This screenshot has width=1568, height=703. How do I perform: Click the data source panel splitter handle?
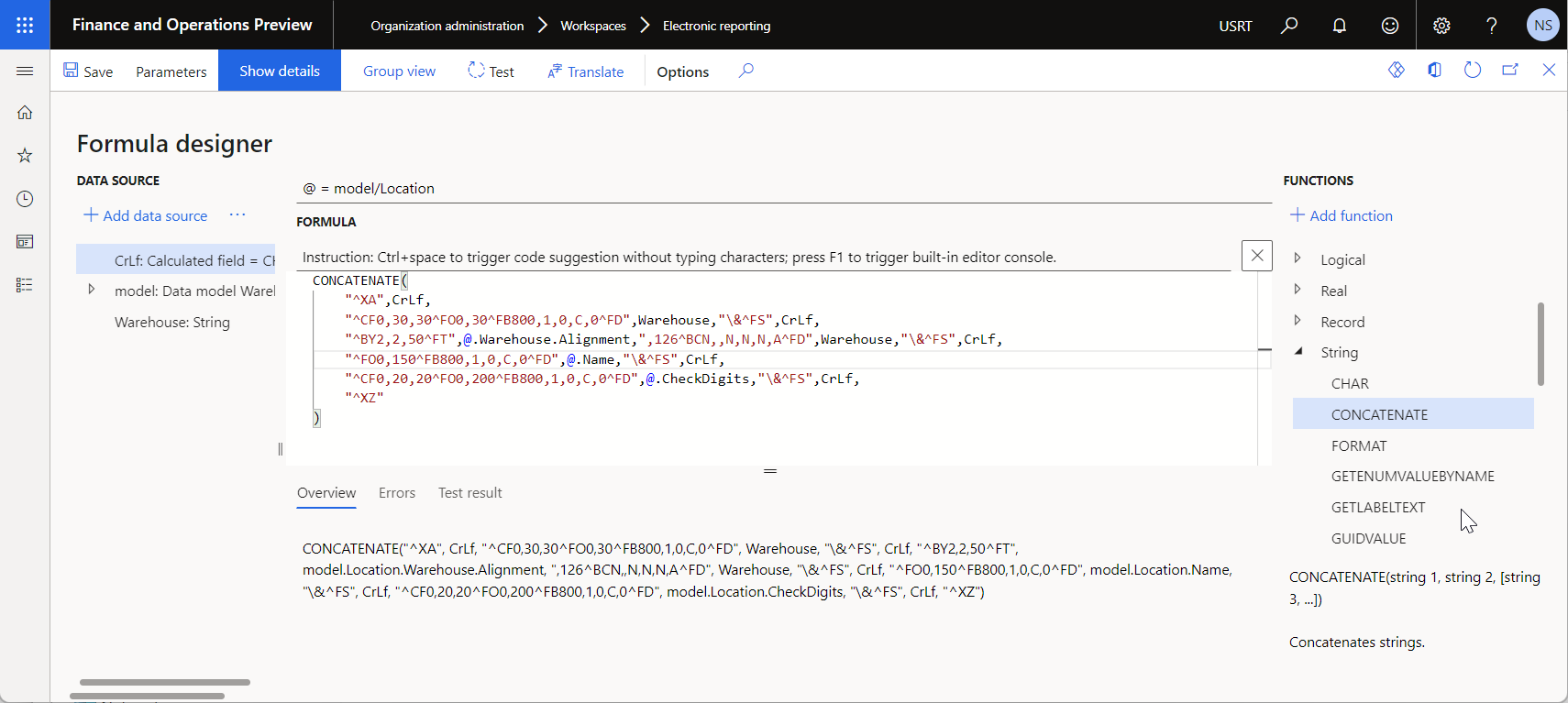click(x=280, y=449)
